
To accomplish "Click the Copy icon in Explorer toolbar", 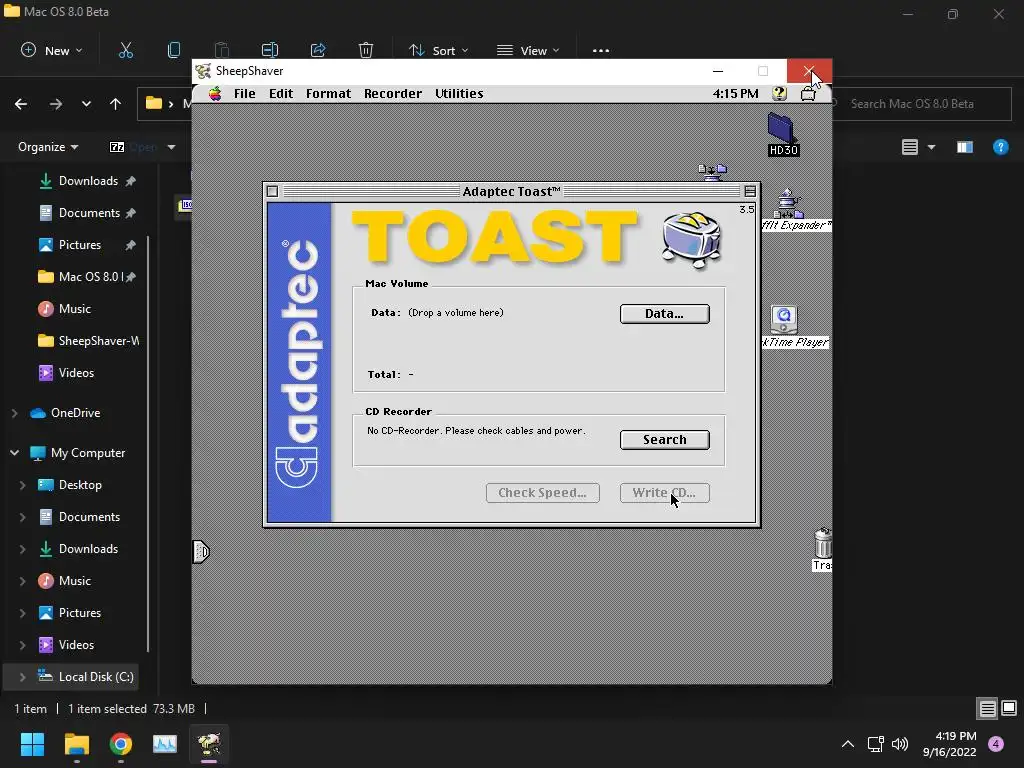I will tap(174, 50).
